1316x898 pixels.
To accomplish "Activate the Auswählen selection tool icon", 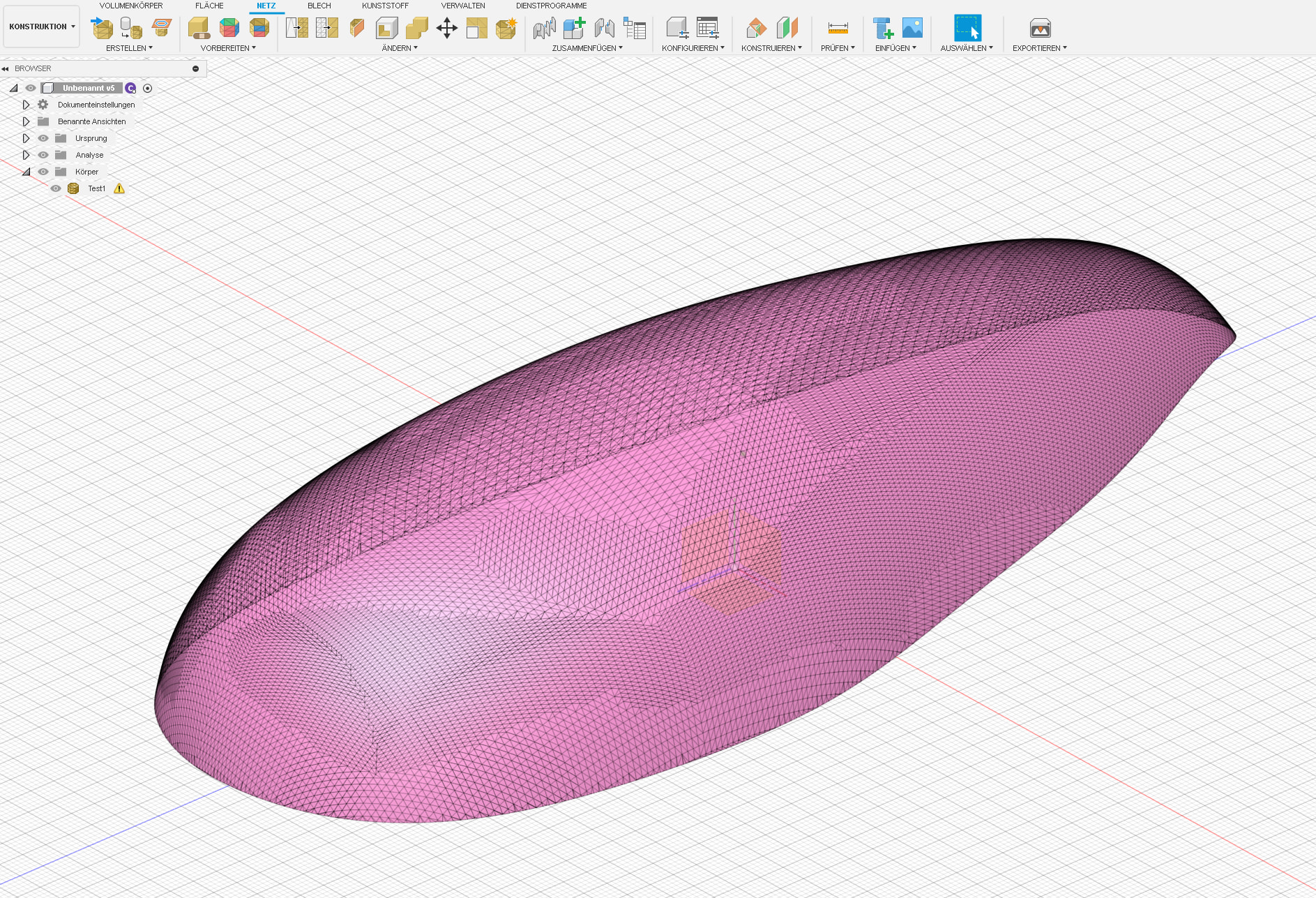I will [967, 28].
